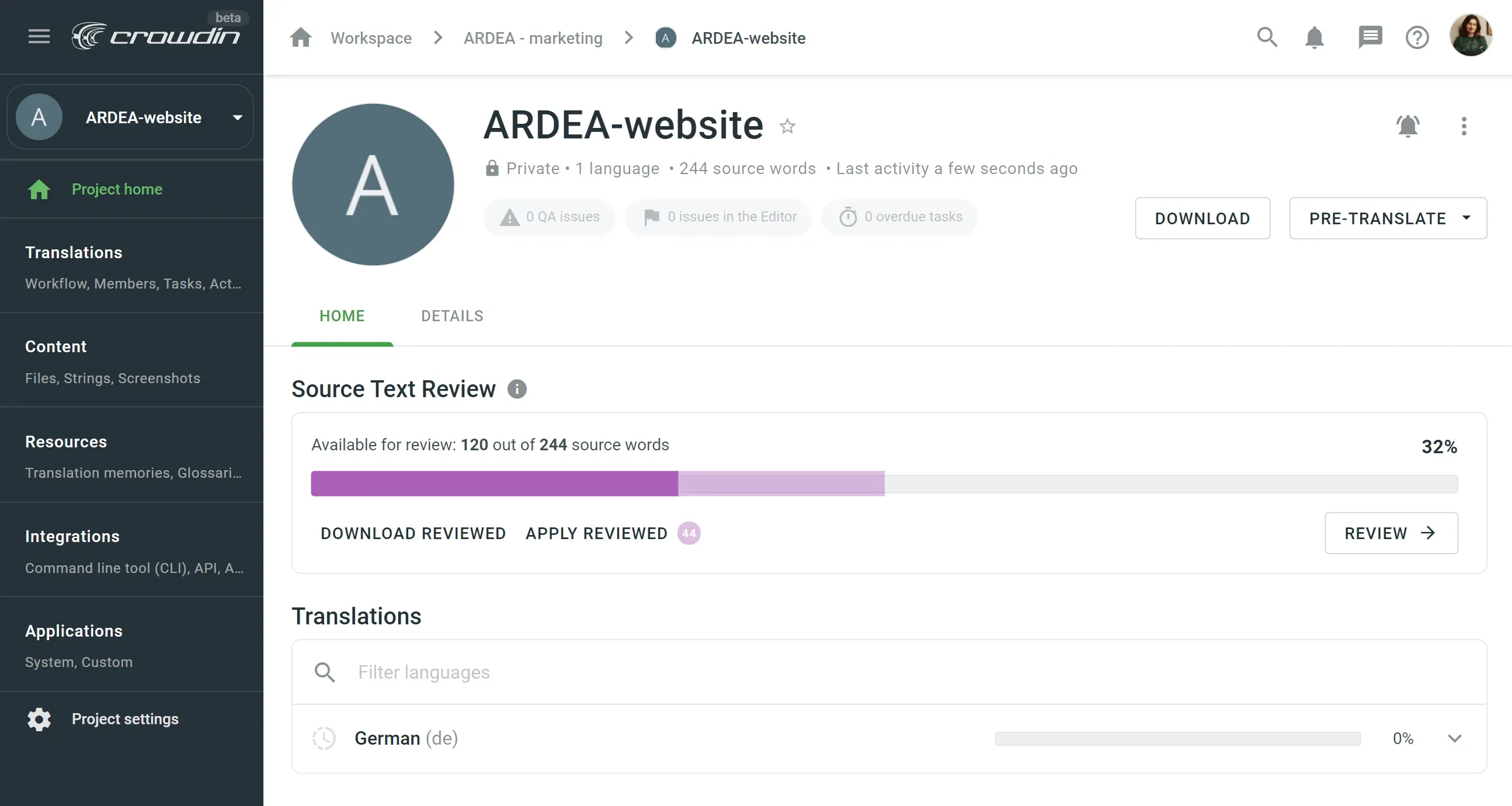Viewport: 1512px width, 806px height.
Task: Click the DOWNLOAD button
Action: coord(1202,217)
